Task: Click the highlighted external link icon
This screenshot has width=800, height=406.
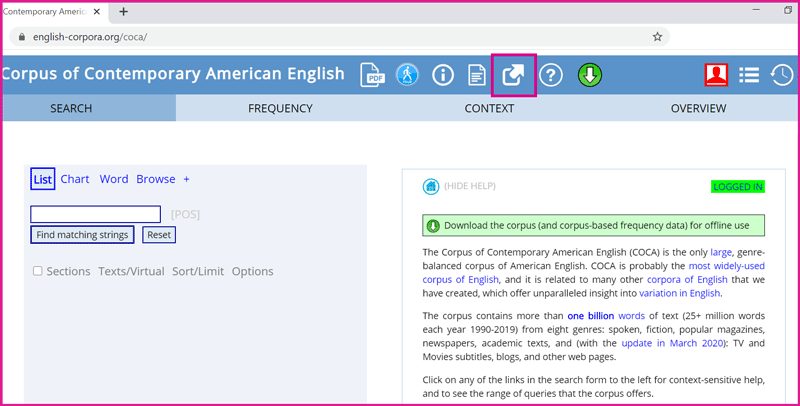Action: (x=513, y=75)
